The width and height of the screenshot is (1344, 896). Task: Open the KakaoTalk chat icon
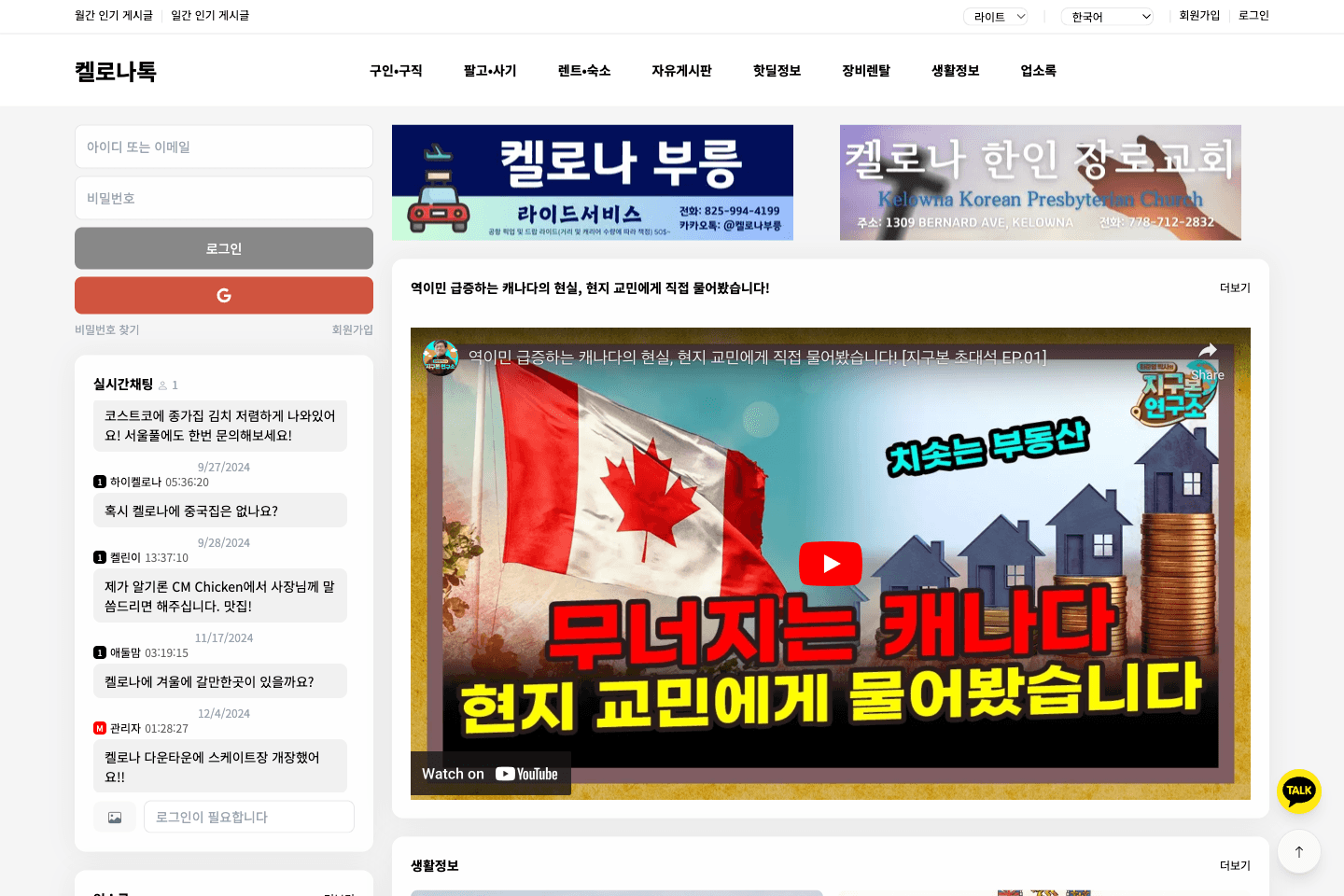[x=1298, y=791]
